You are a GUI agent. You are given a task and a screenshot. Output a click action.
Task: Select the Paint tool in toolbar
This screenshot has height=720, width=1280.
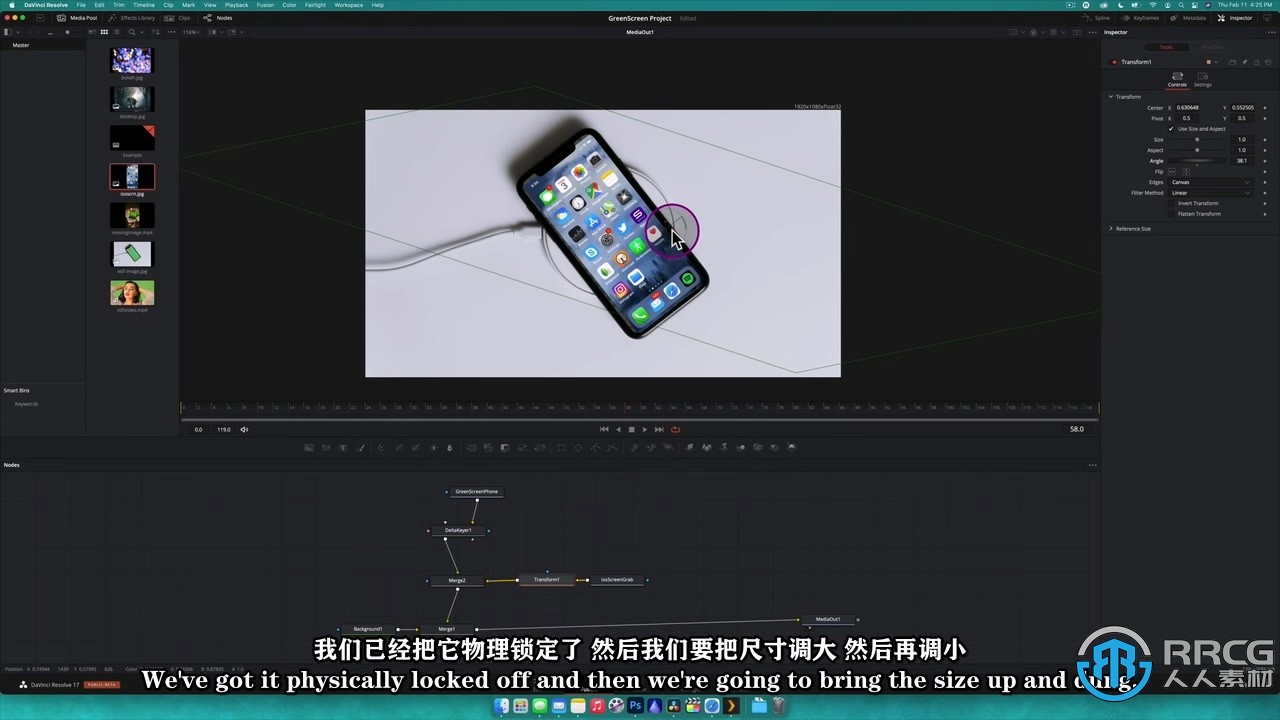point(360,447)
